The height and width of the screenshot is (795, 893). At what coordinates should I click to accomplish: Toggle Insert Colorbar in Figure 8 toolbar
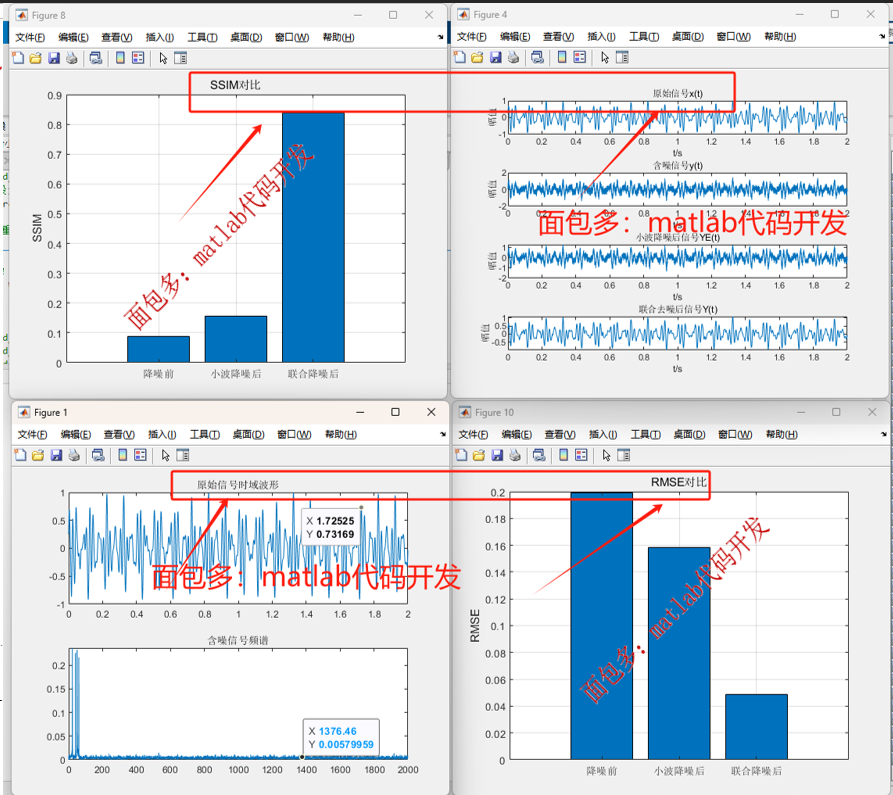(120, 58)
